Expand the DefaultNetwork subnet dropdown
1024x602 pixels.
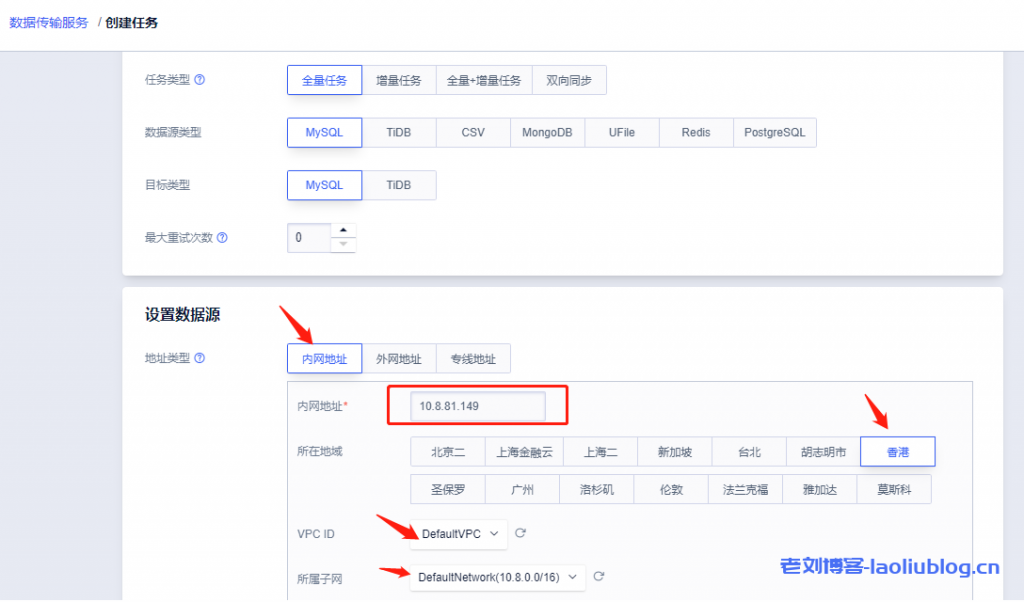pos(497,577)
